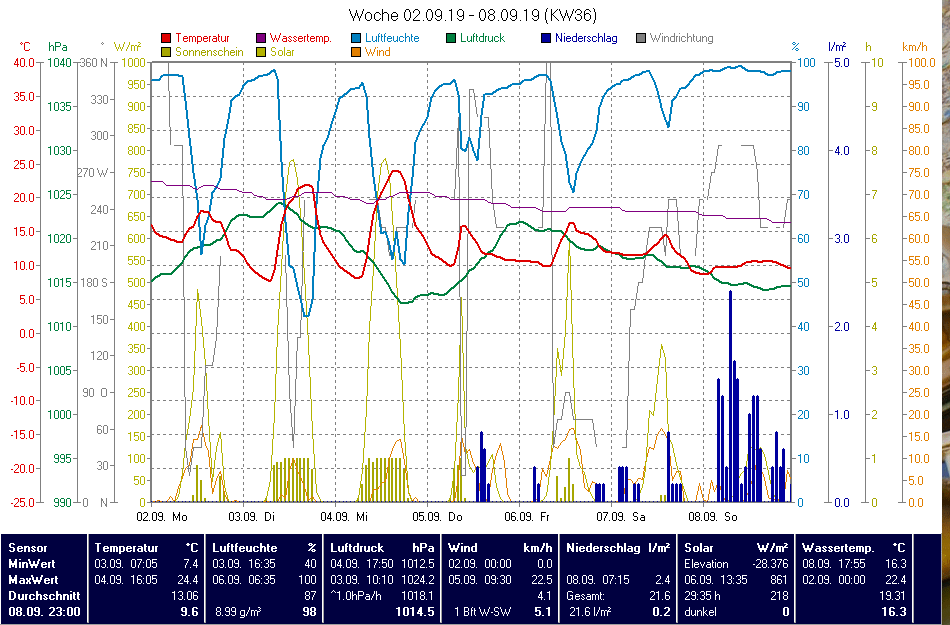950x625 pixels.
Task: Click the minimum pressure value 1012.5
Action: pos(418,564)
